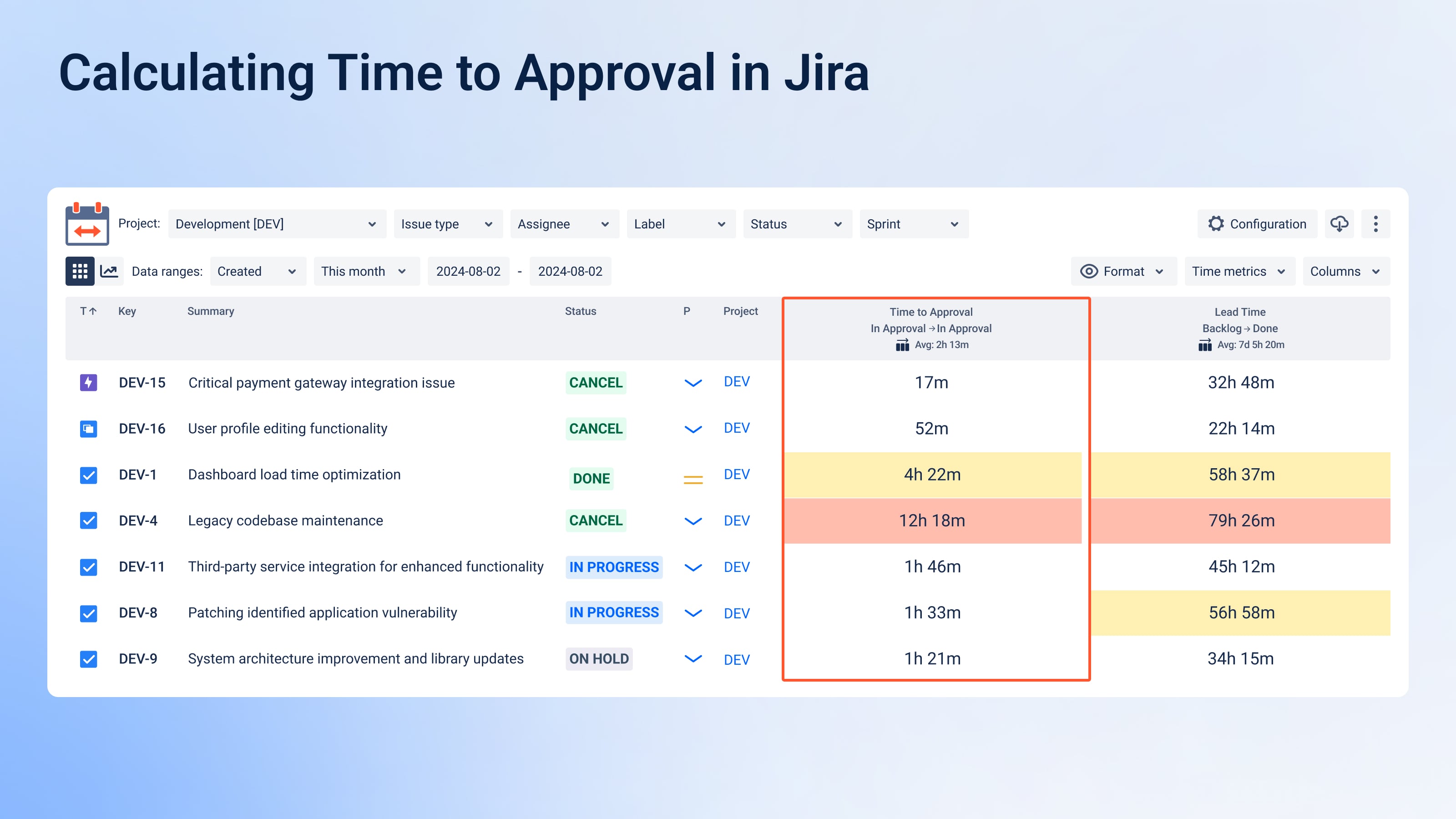Viewport: 1456px width, 819px height.
Task: Open issue DEV-15 key link
Action: [142, 383]
